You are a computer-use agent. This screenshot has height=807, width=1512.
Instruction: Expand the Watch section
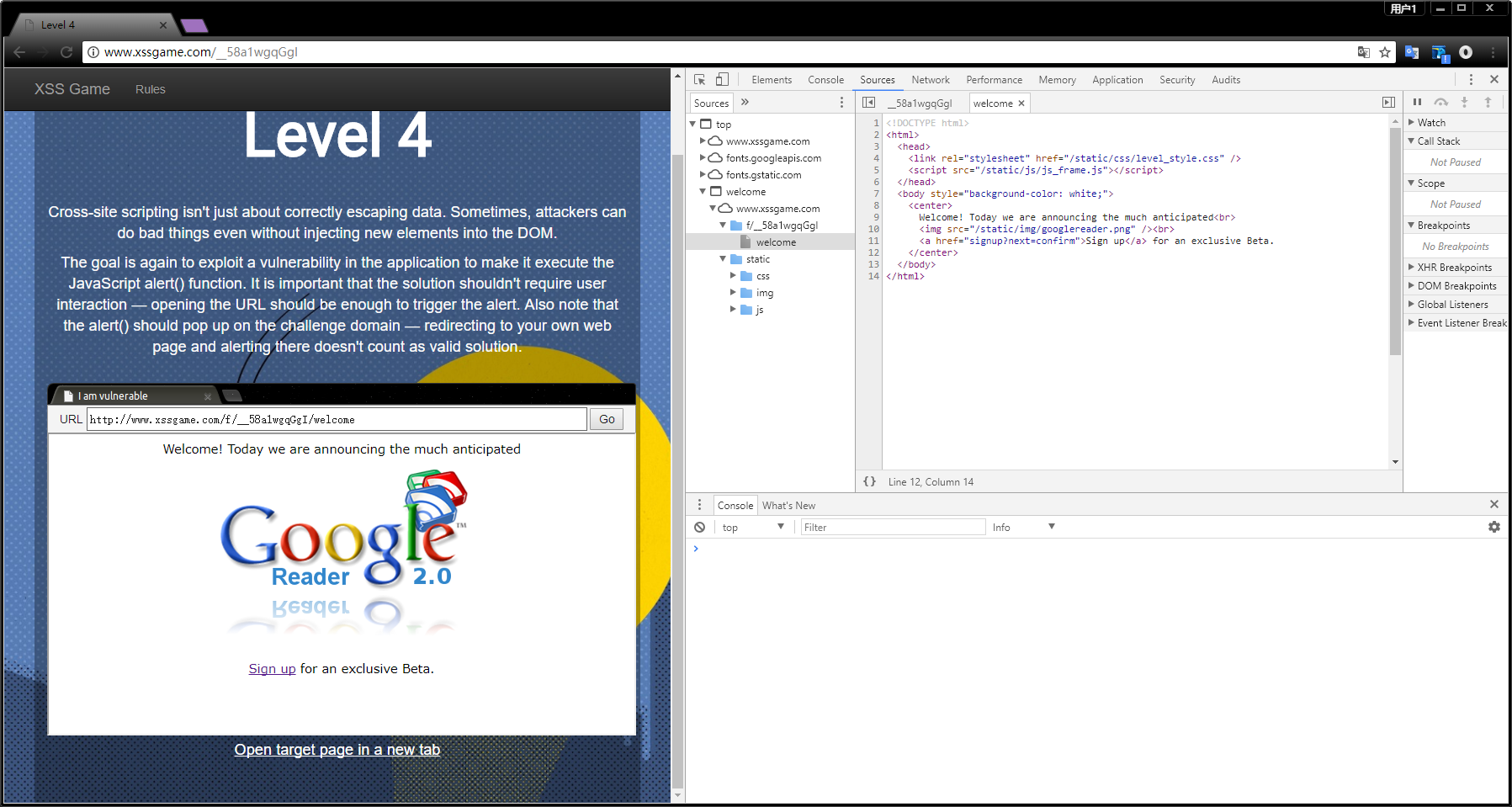1412,123
